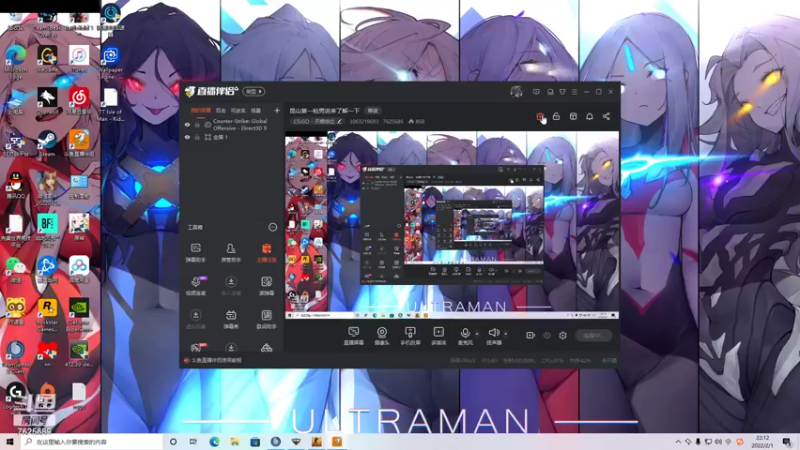Select the active orange scene tab

[x=201, y=110]
